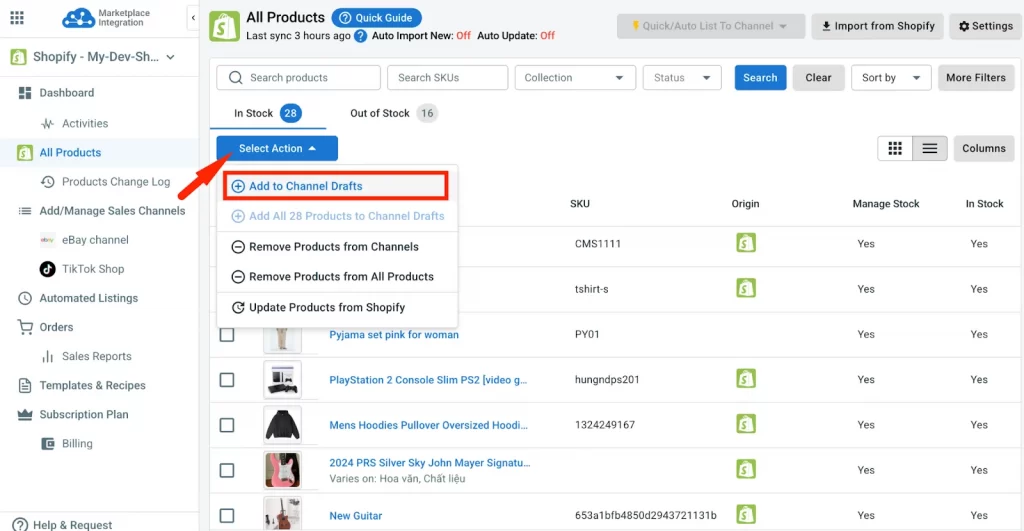The width and height of the screenshot is (1024, 531).
Task: Open More Filters
Action: coord(976,78)
